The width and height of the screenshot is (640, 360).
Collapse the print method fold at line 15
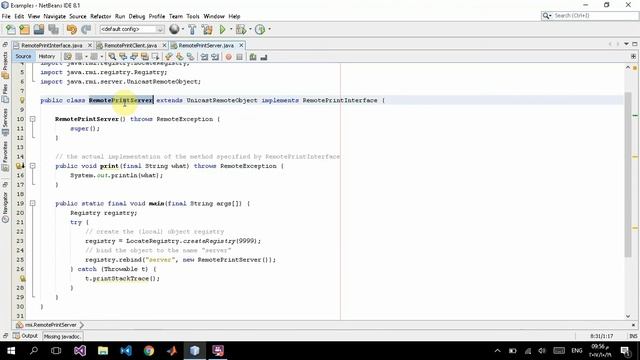coord(32,166)
